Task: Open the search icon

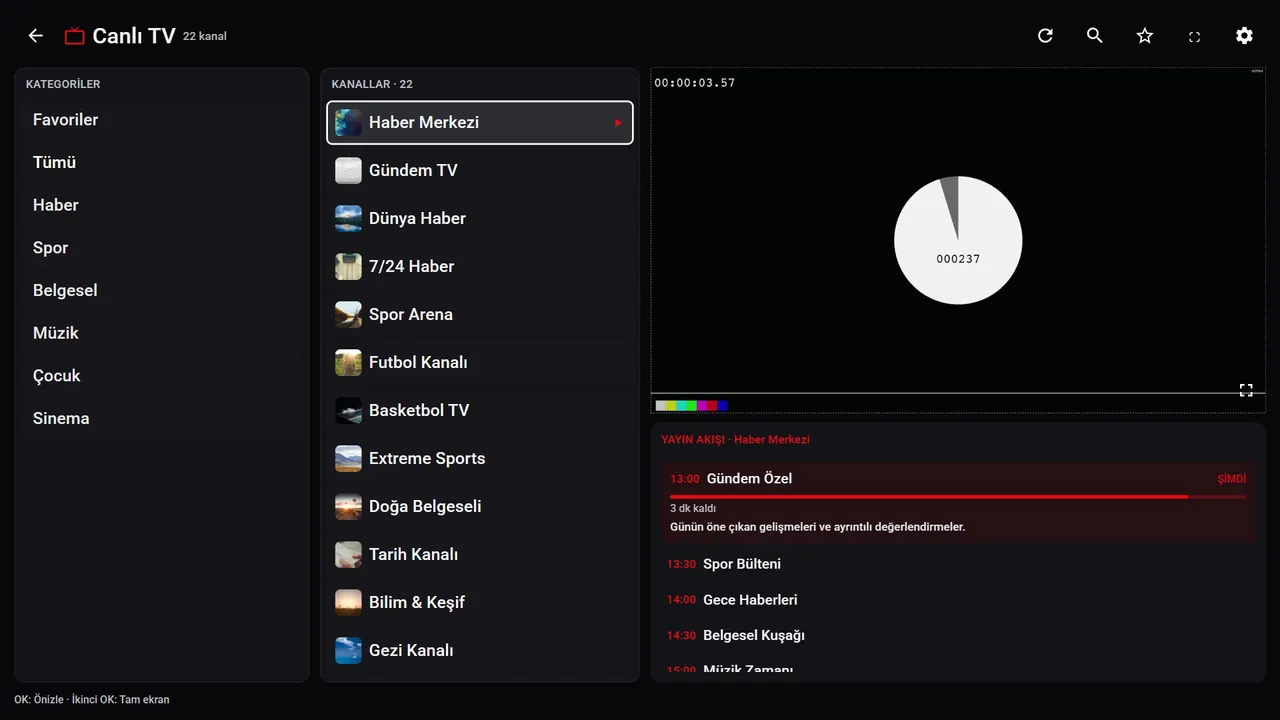Action: point(1095,36)
